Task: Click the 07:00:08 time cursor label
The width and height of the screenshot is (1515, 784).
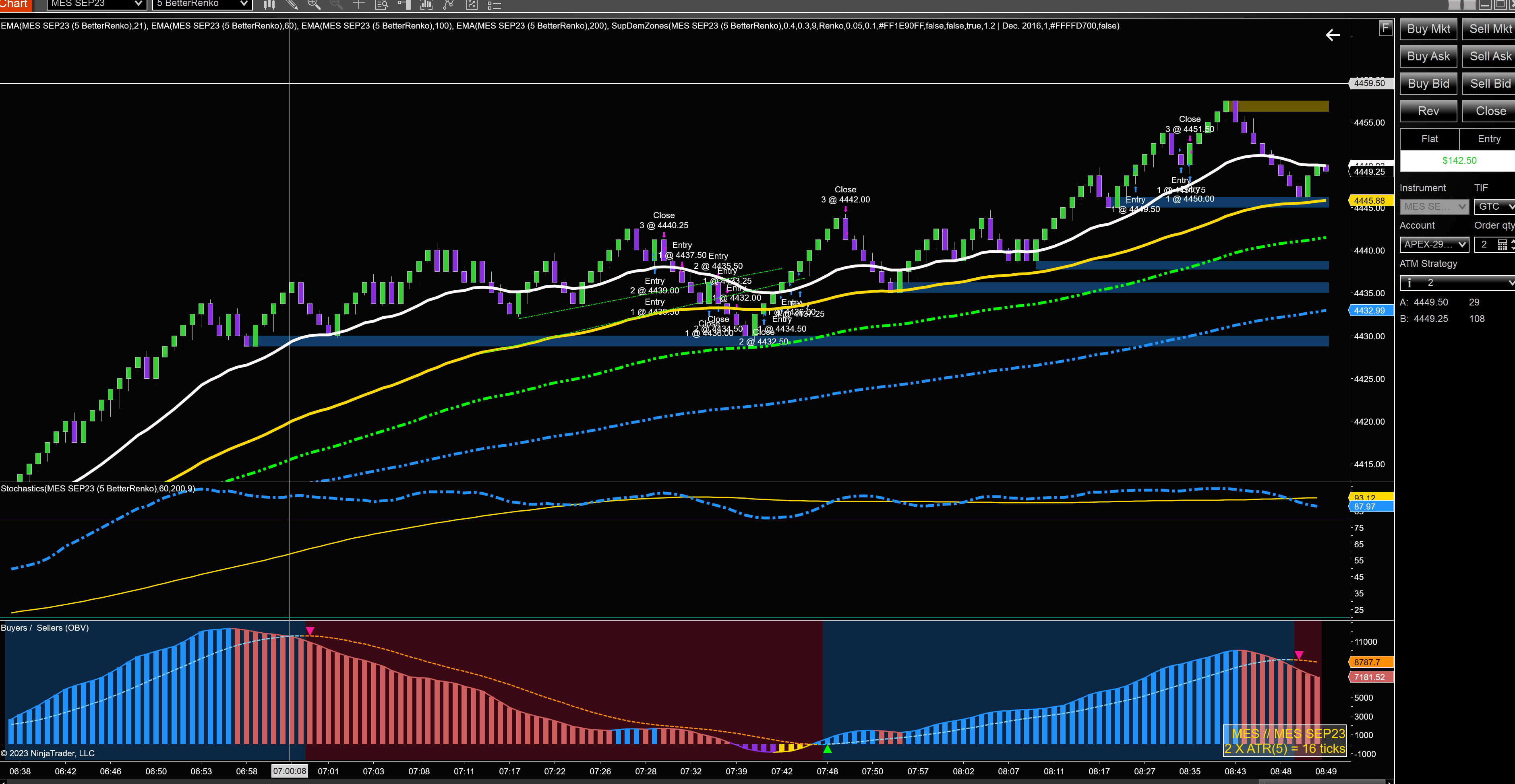Action: 290,771
